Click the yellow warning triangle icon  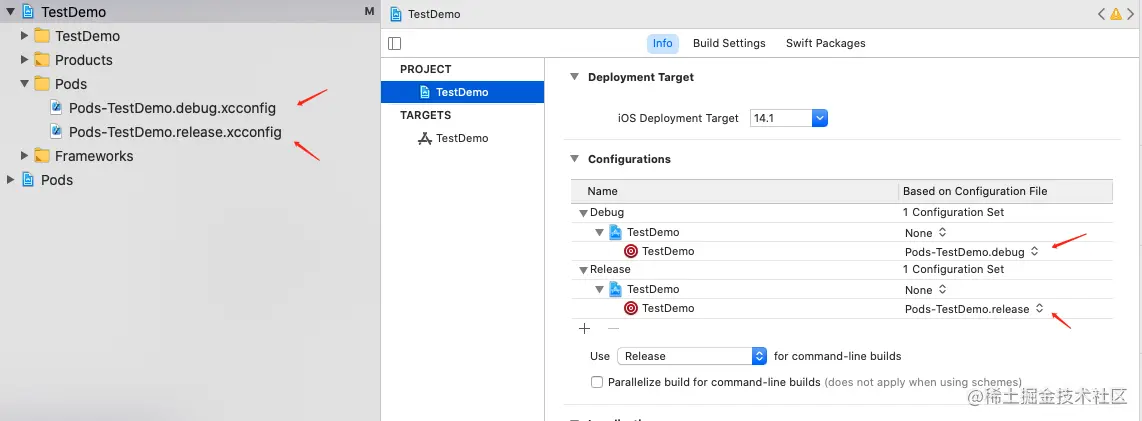click(x=1115, y=14)
